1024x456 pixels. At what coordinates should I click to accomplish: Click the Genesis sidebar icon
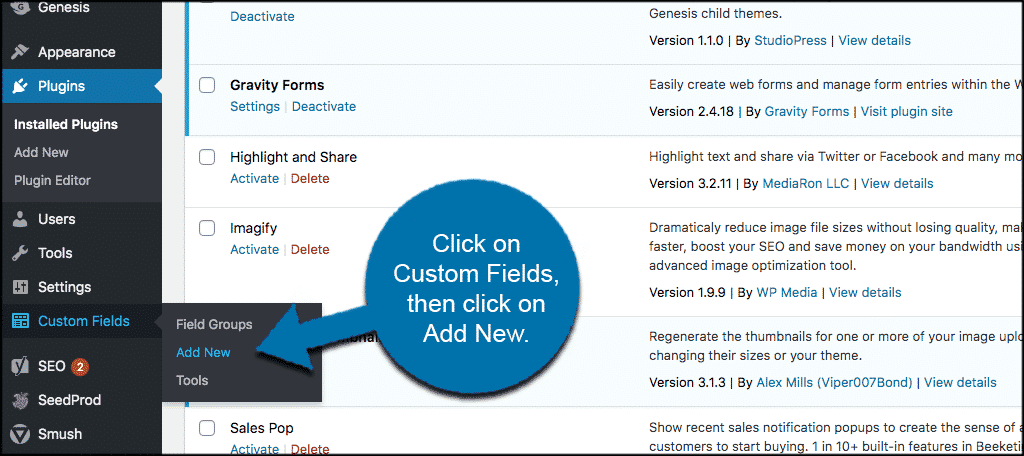(x=21, y=9)
